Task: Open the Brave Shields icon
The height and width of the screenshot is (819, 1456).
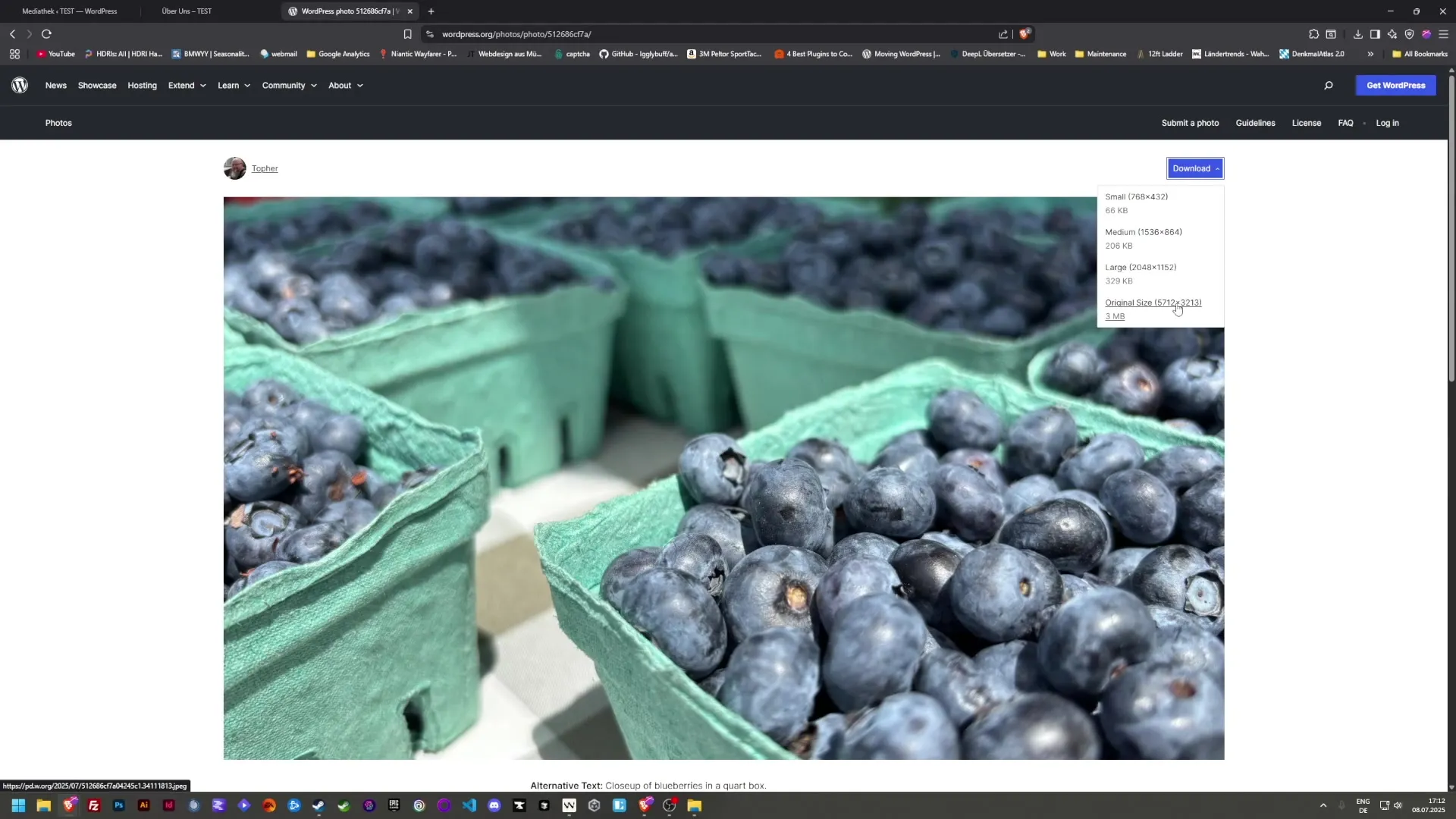Action: [1025, 33]
